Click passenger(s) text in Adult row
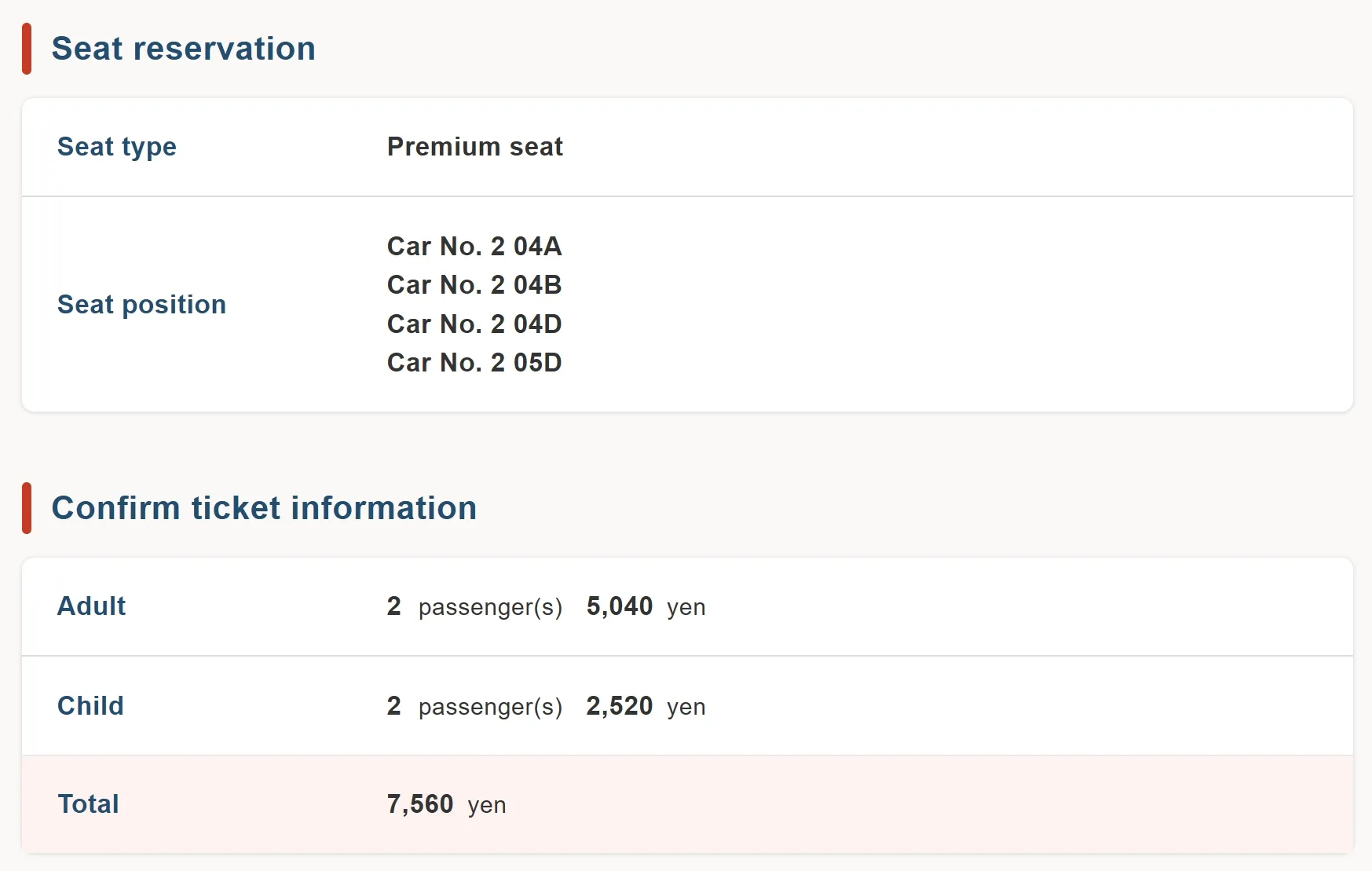This screenshot has width=1372, height=871. point(490,607)
